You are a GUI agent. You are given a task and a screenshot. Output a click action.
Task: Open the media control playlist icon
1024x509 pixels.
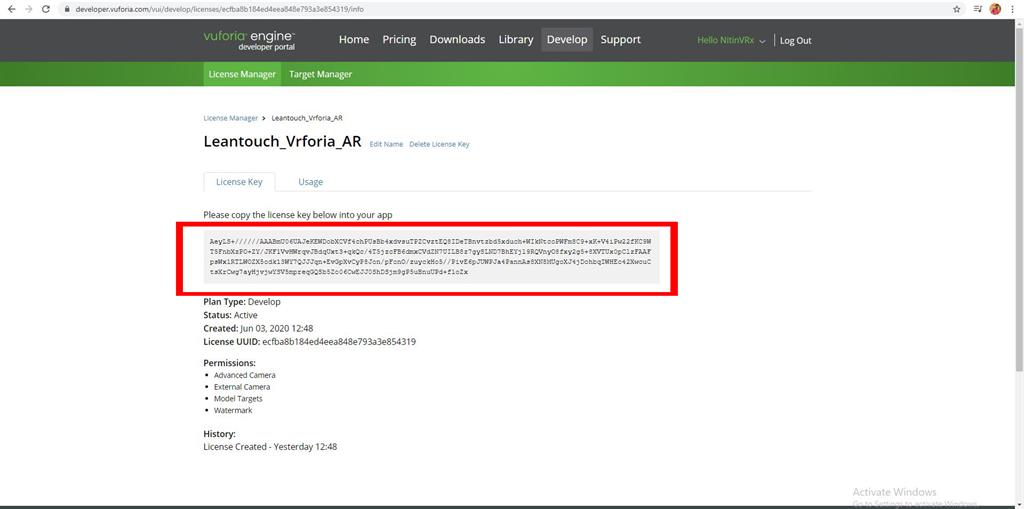point(977,9)
